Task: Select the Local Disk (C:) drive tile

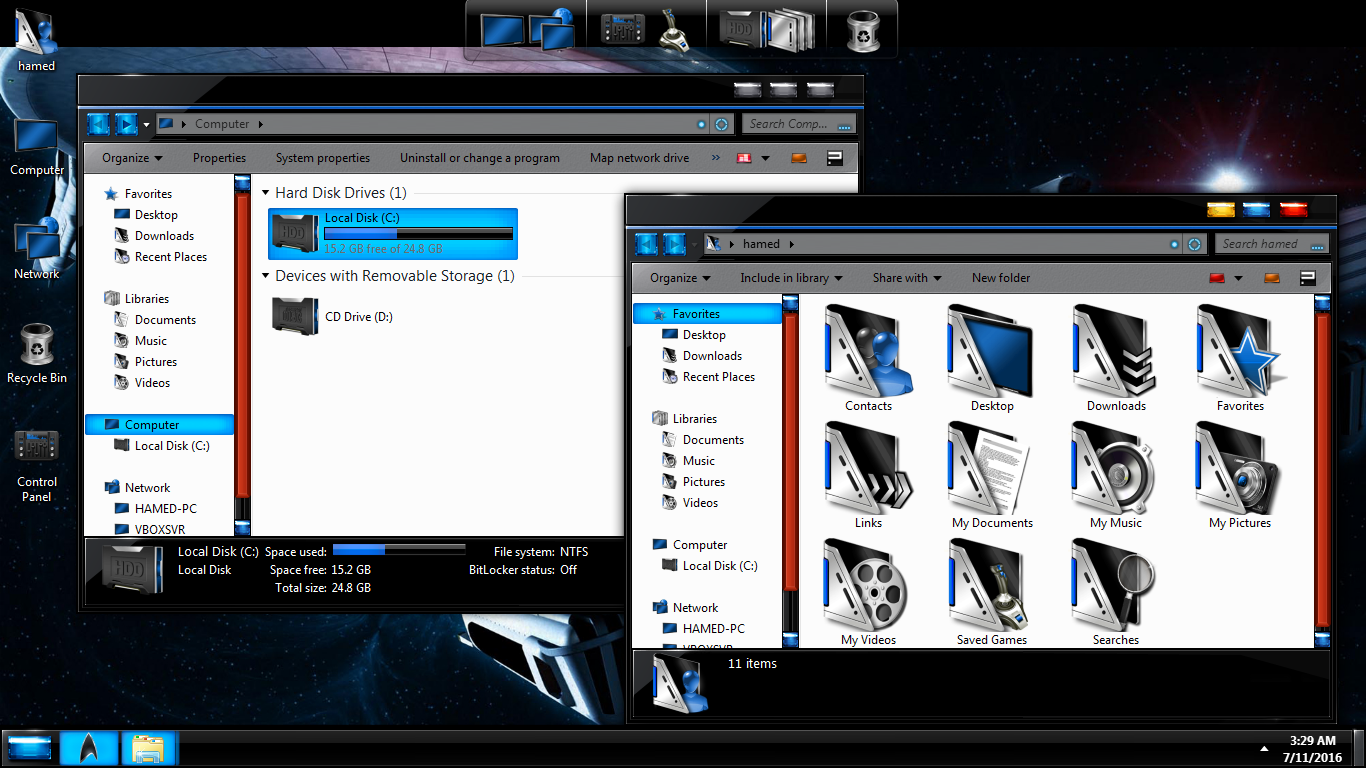Action: pyautogui.click(x=393, y=233)
